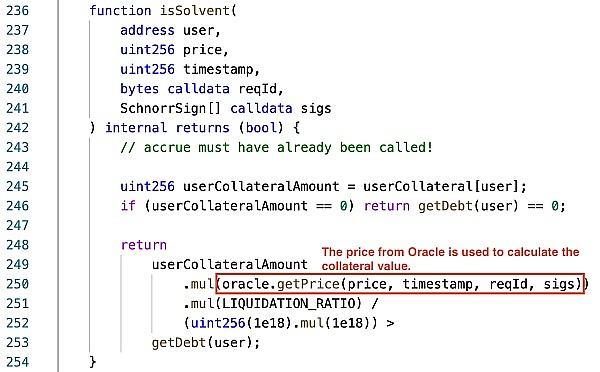600x372 pixels.
Task: Click the address user parameter on line 237
Action: point(170,30)
